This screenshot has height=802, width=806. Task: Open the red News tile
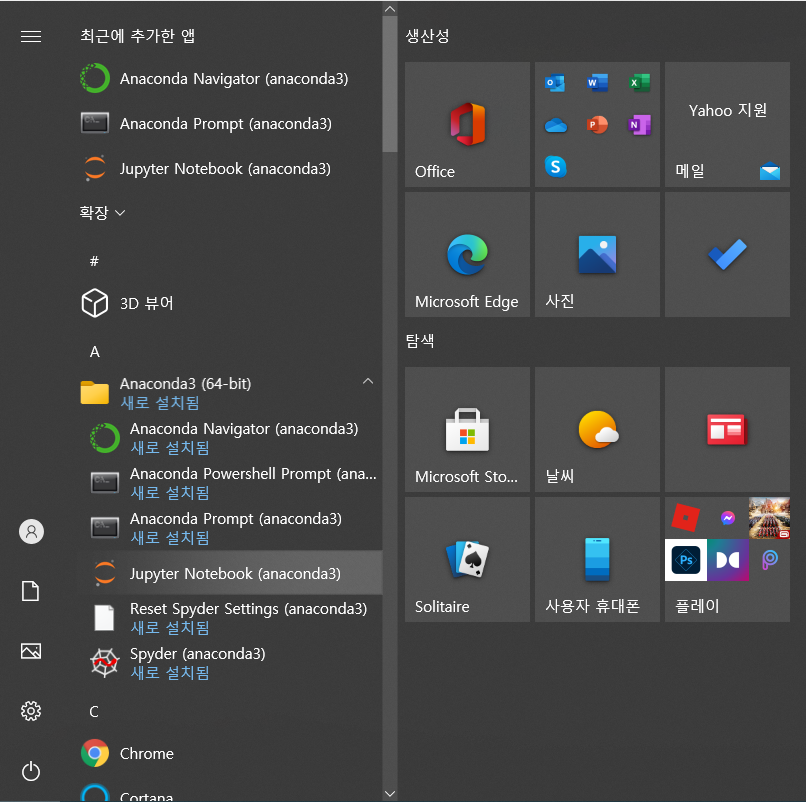pos(727,429)
